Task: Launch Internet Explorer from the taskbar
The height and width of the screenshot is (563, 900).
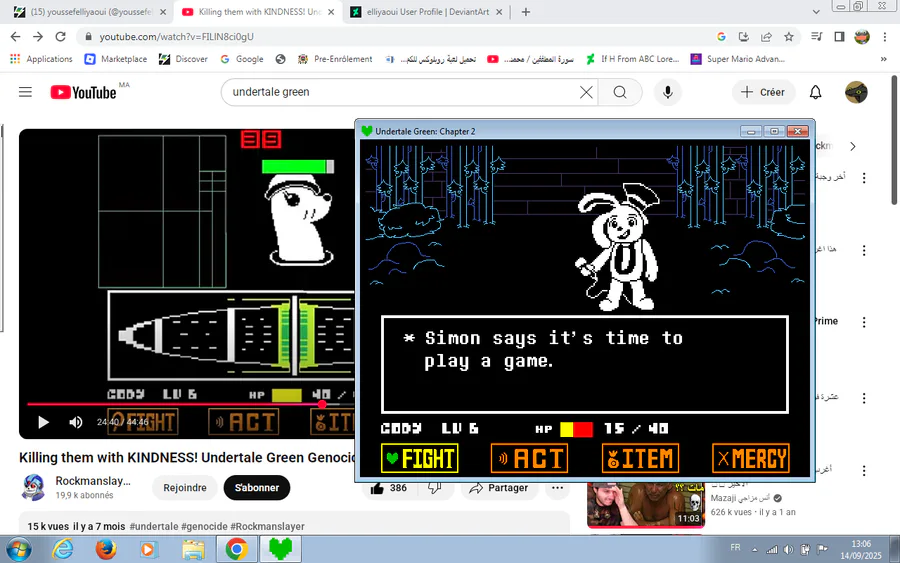Action: (x=62, y=549)
